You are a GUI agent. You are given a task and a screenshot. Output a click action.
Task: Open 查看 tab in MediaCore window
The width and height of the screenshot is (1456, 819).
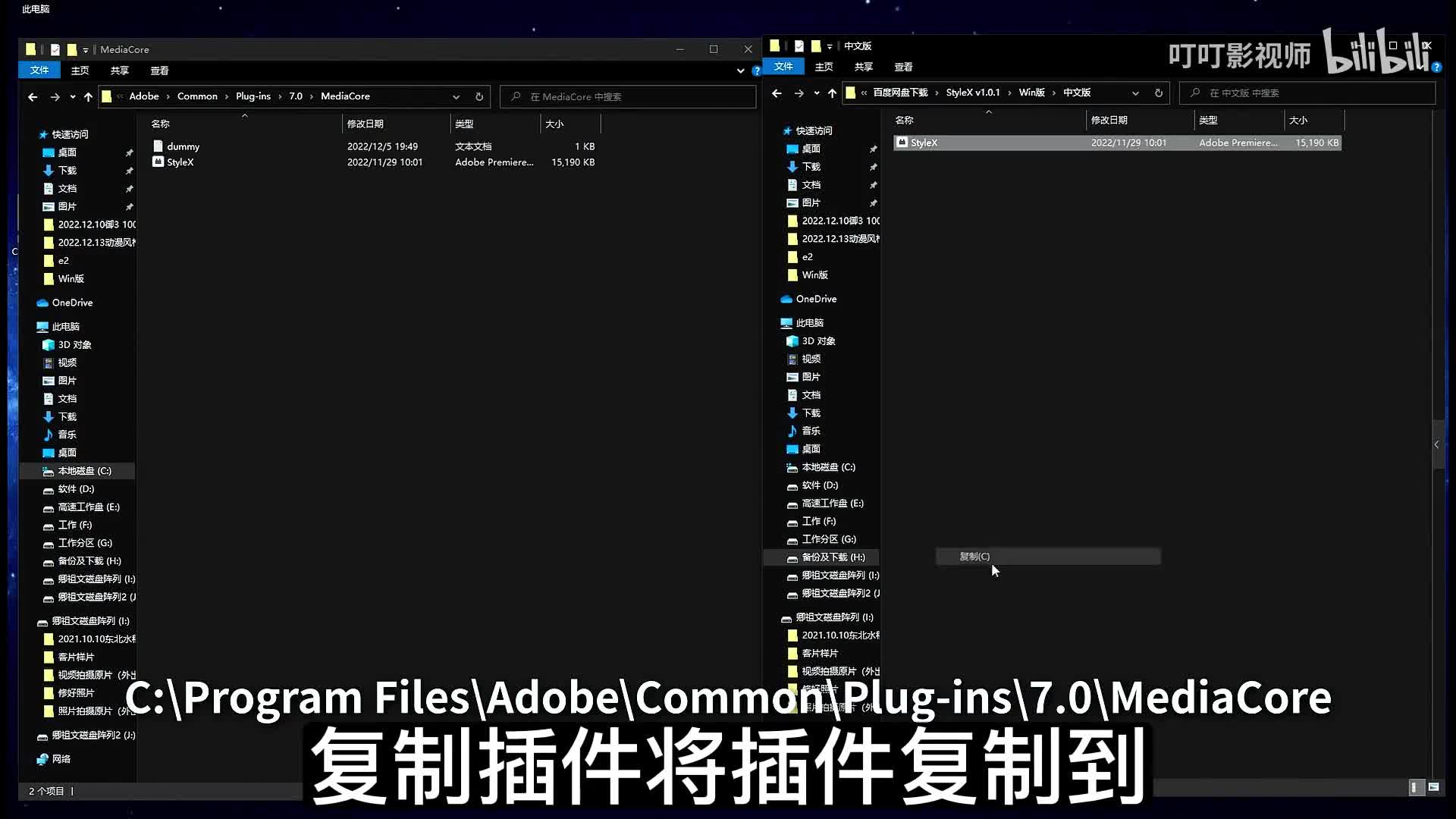159,71
